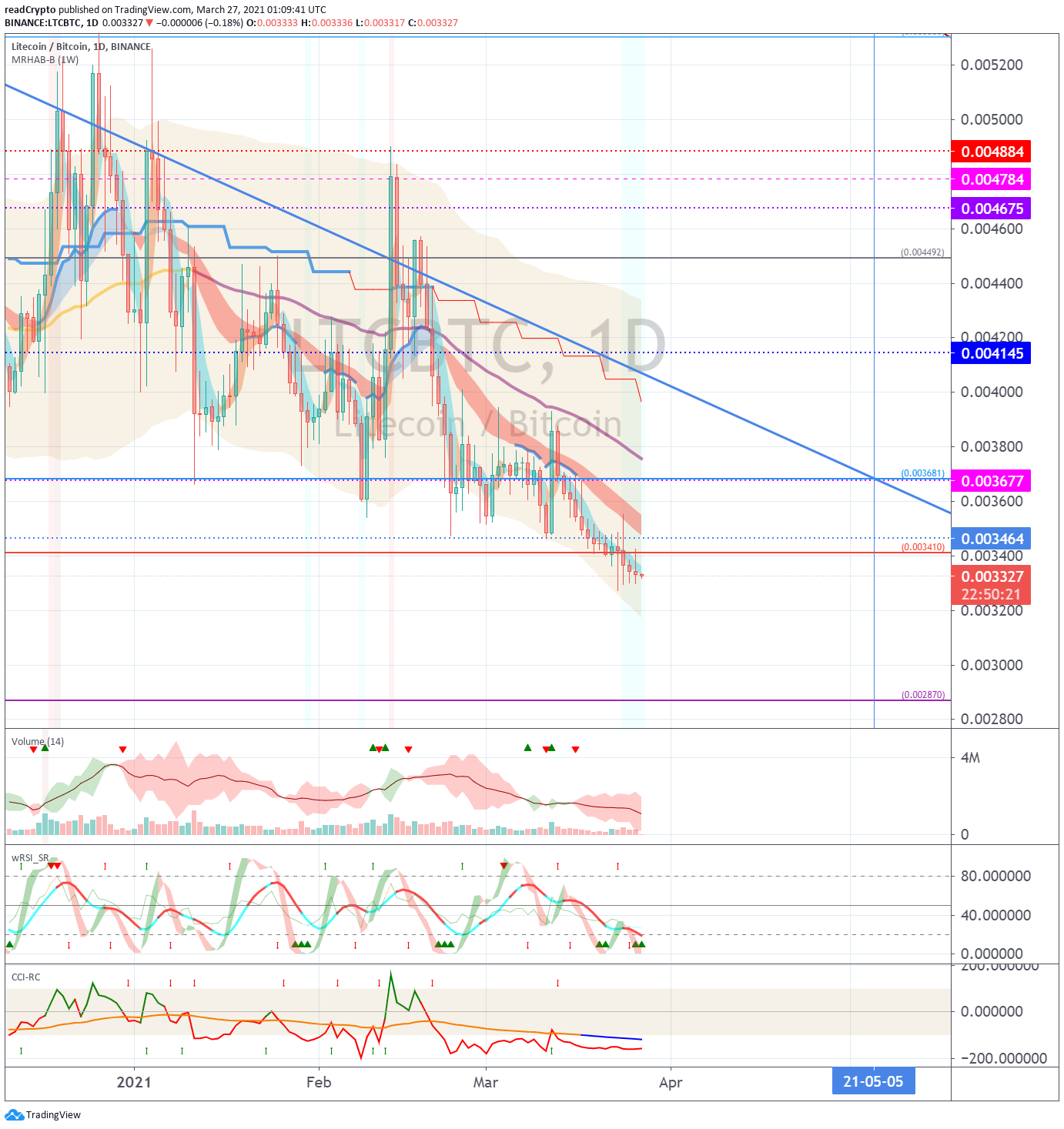Click the magenta 0.003677 price label

[991, 481]
